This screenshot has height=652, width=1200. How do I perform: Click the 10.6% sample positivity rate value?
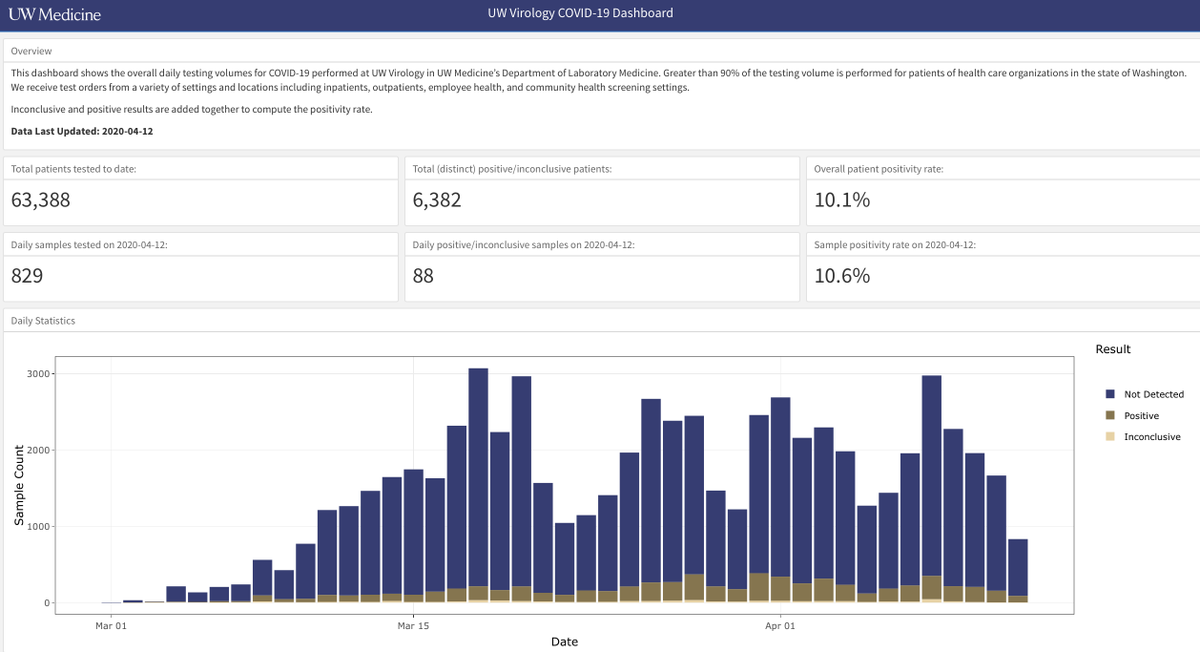tap(842, 275)
